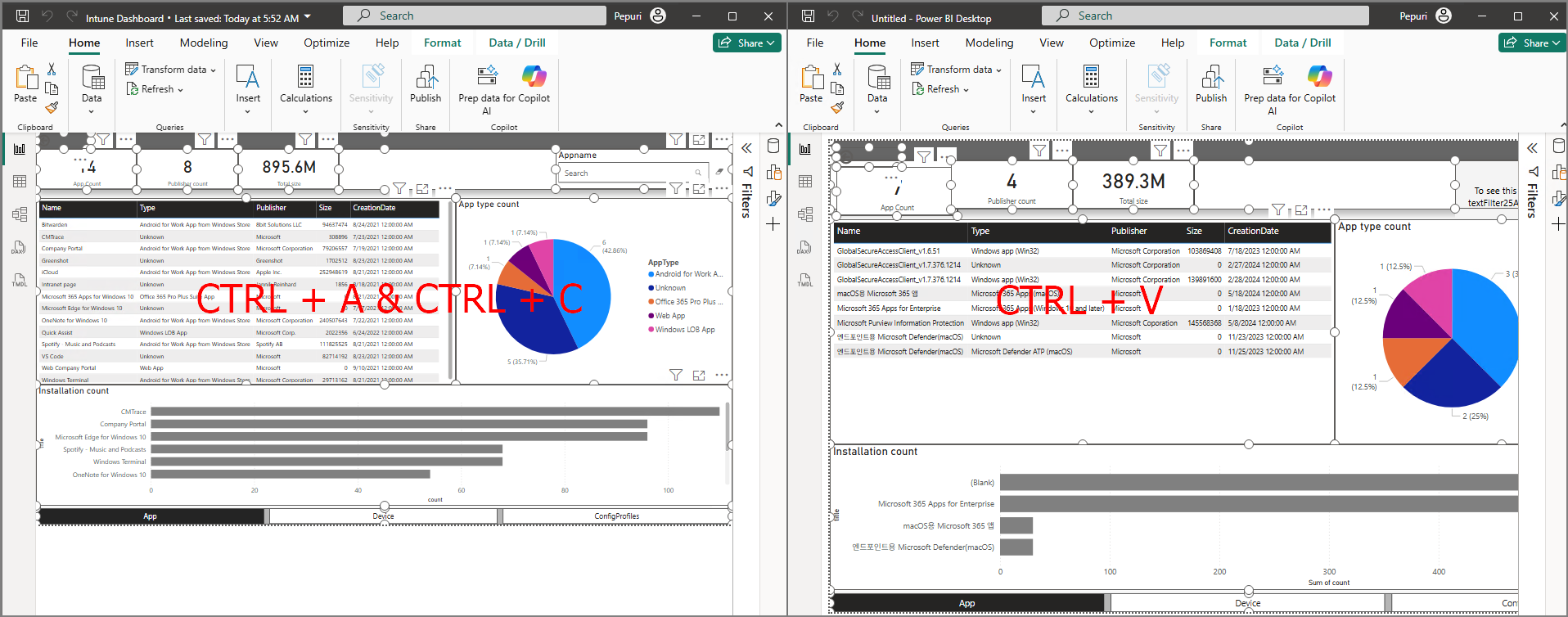
Task: Open DAX query view in Intune Dashboard sidebar
Action: (20, 247)
